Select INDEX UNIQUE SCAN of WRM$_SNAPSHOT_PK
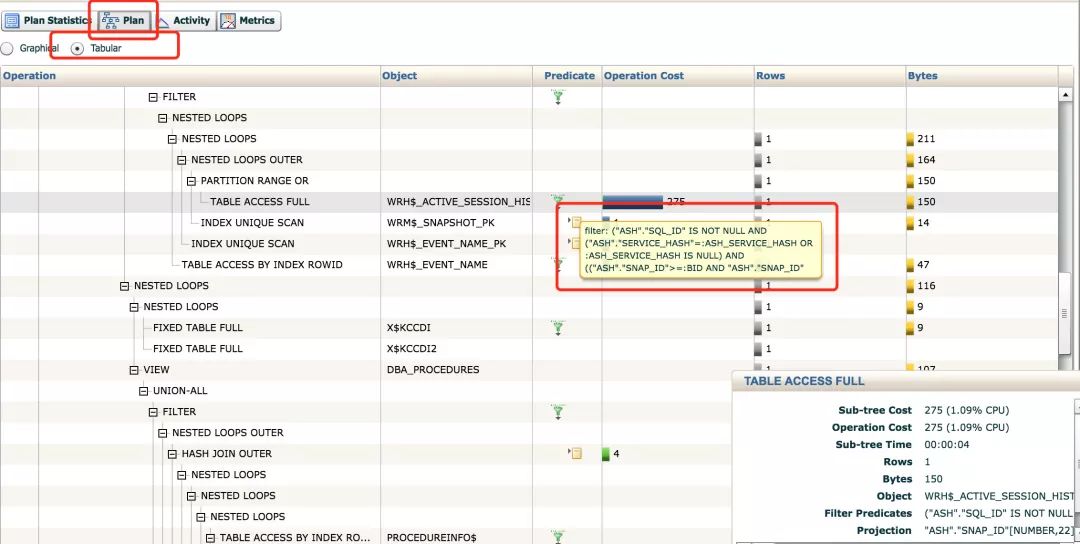The image size is (1080, 544). (x=252, y=223)
